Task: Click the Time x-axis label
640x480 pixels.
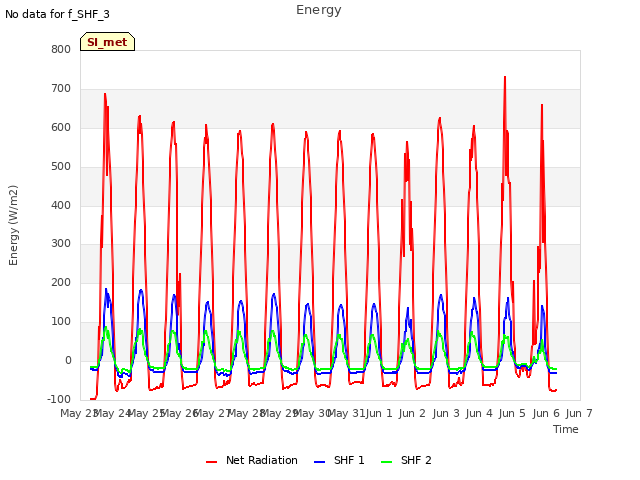Action: coord(566,429)
